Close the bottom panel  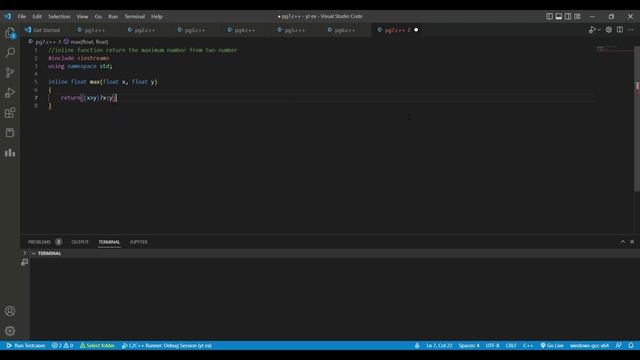tap(632, 242)
